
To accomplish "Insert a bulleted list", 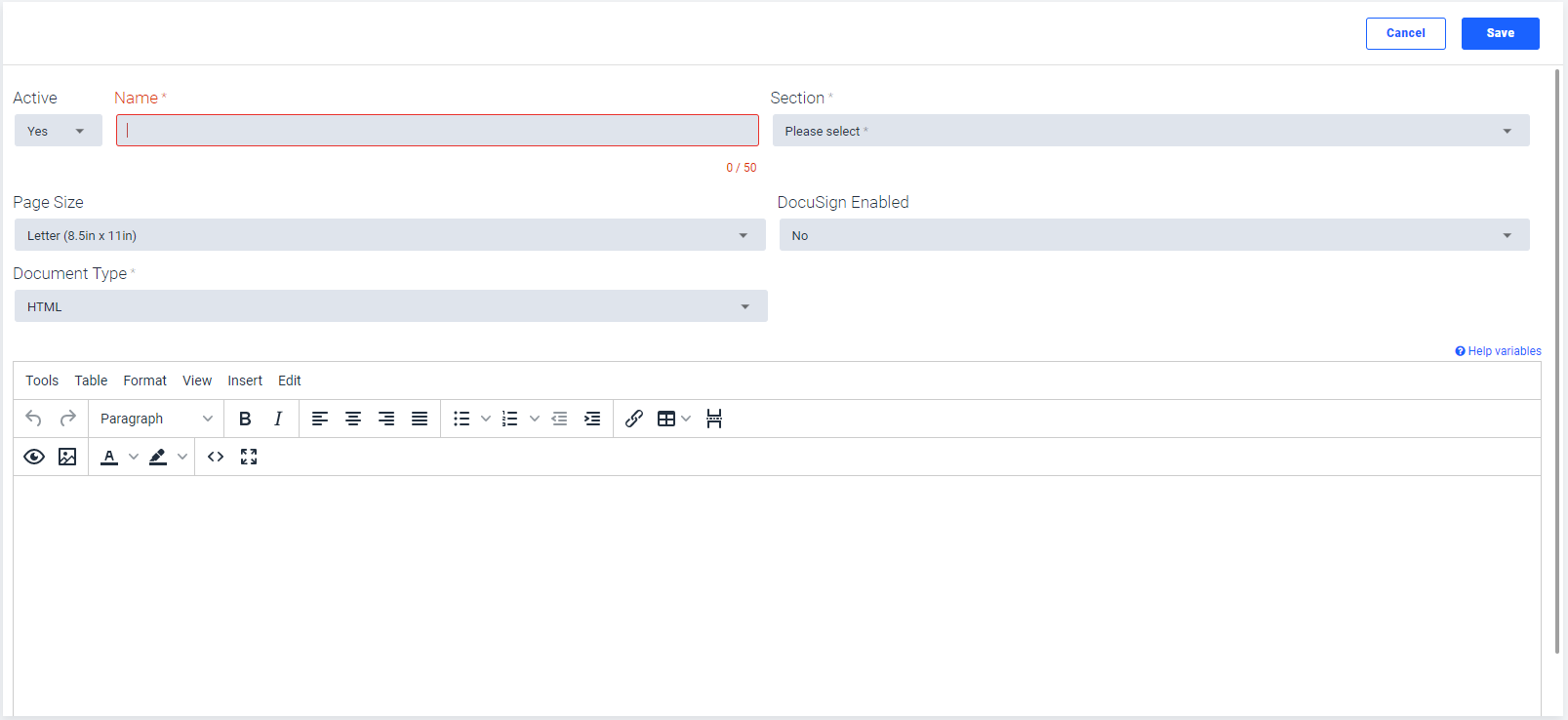I will 462,419.
